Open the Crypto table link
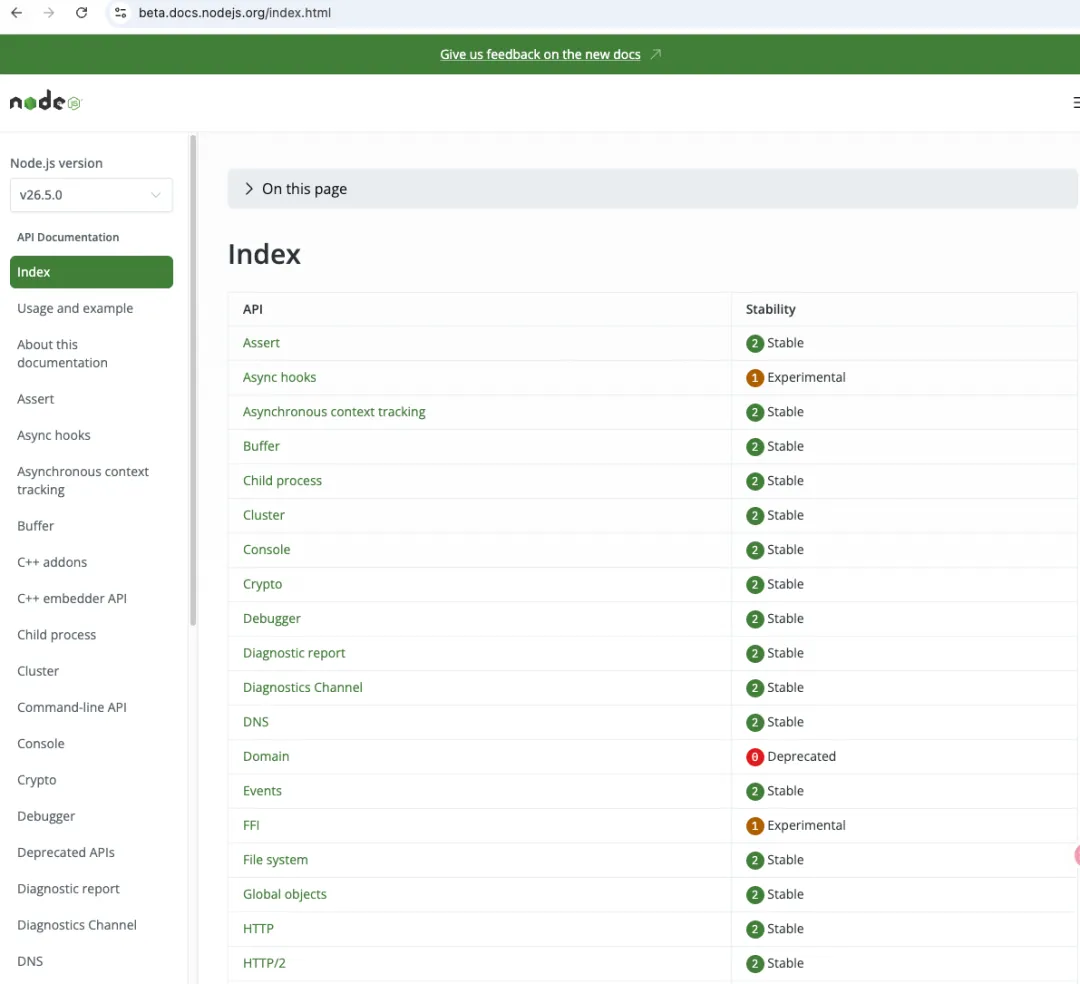The width and height of the screenshot is (1080, 984). pos(262,584)
